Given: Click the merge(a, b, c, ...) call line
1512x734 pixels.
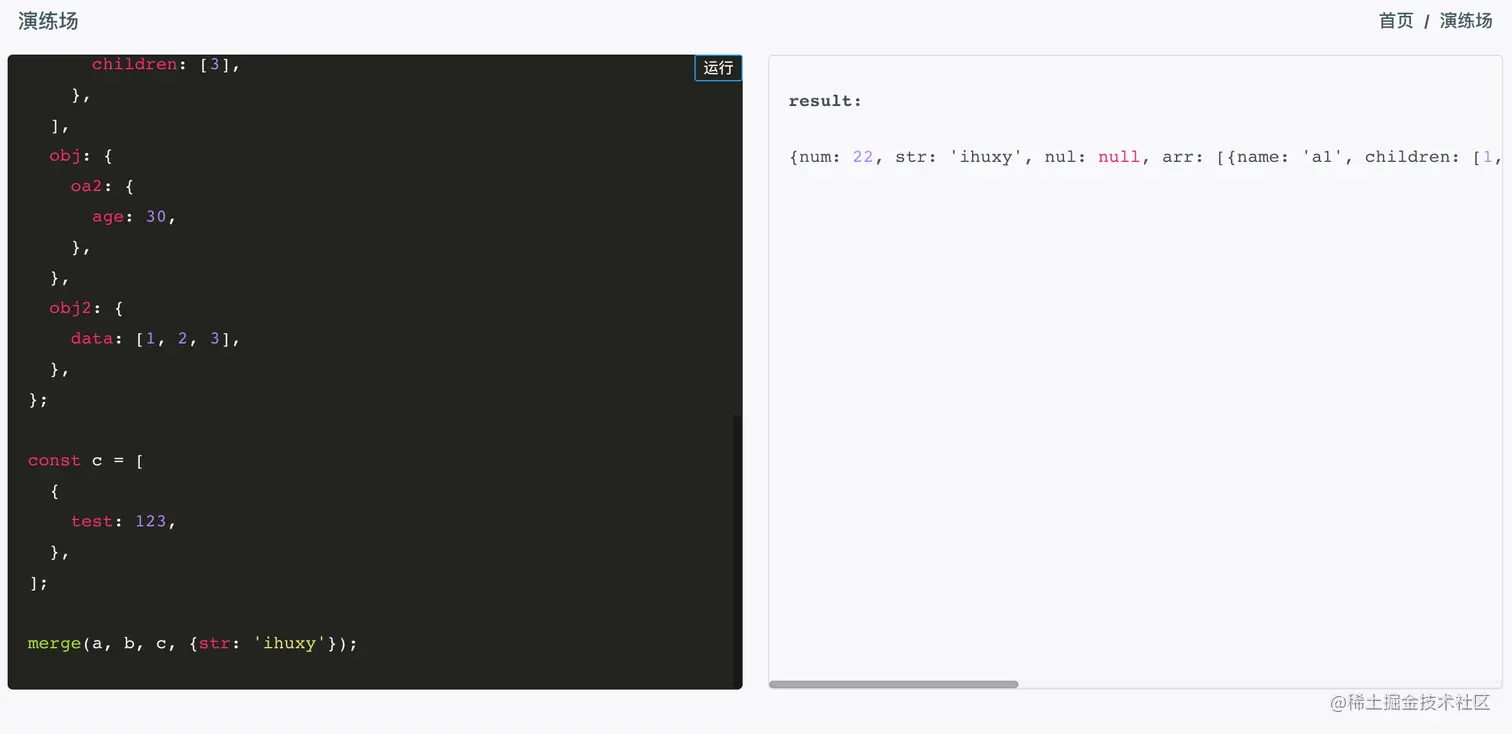Looking at the screenshot, I should click(x=192, y=643).
